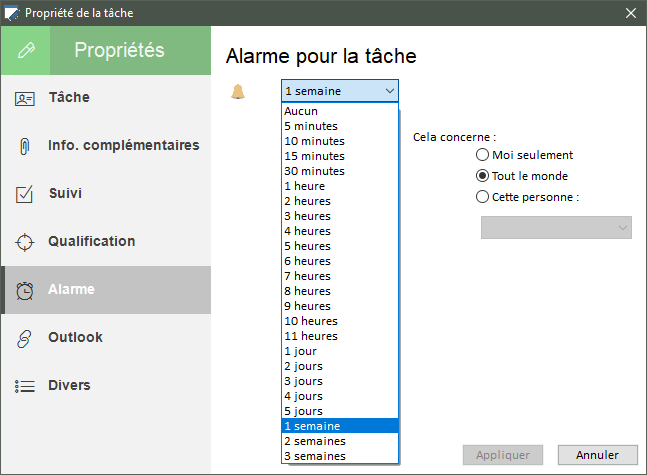Viewport: 647px width, 475px height.
Task: Select 8 heures option
Action: [x=340, y=291]
